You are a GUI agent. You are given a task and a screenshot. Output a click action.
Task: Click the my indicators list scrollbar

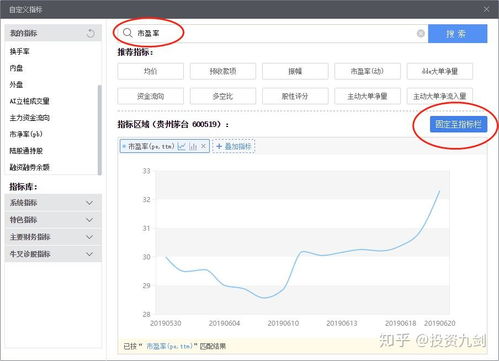pyautogui.click(x=99, y=130)
